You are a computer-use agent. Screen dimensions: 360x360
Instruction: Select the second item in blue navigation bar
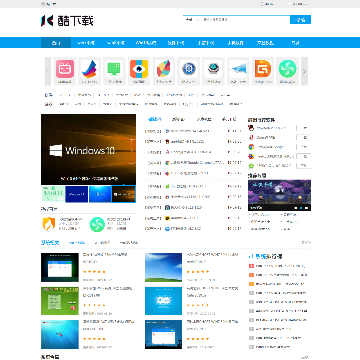(86, 43)
